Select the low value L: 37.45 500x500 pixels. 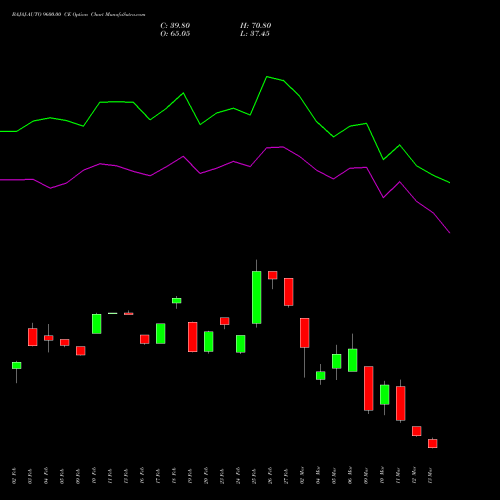pyautogui.click(x=255, y=34)
